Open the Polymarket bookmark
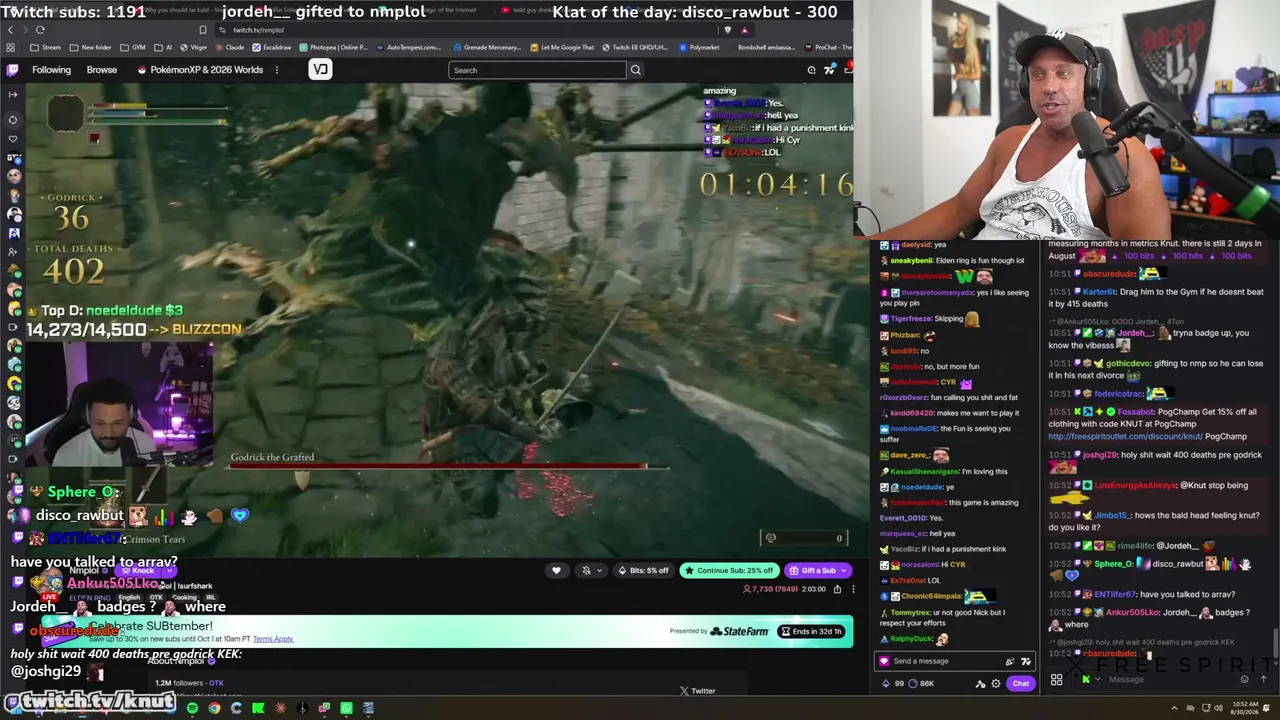The image size is (1280, 720). pyautogui.click(x=699, y=47)
